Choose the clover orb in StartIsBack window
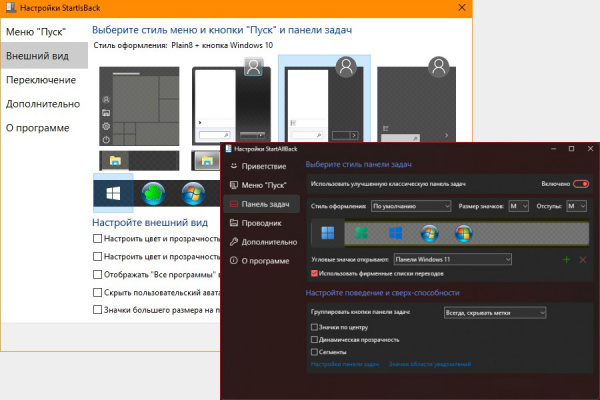Viewport: 600px width, 400px height. 153,193
